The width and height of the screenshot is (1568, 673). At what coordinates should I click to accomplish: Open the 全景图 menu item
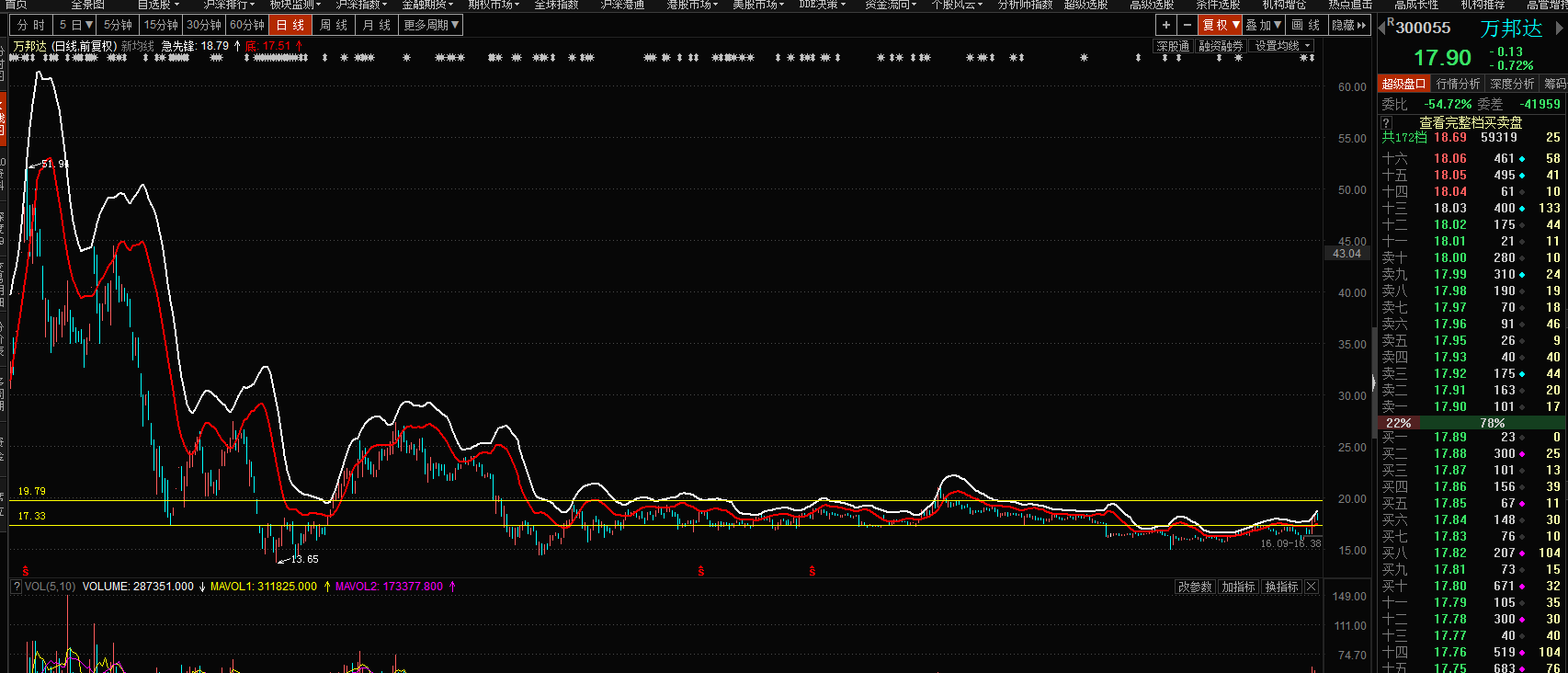[87, 5]
